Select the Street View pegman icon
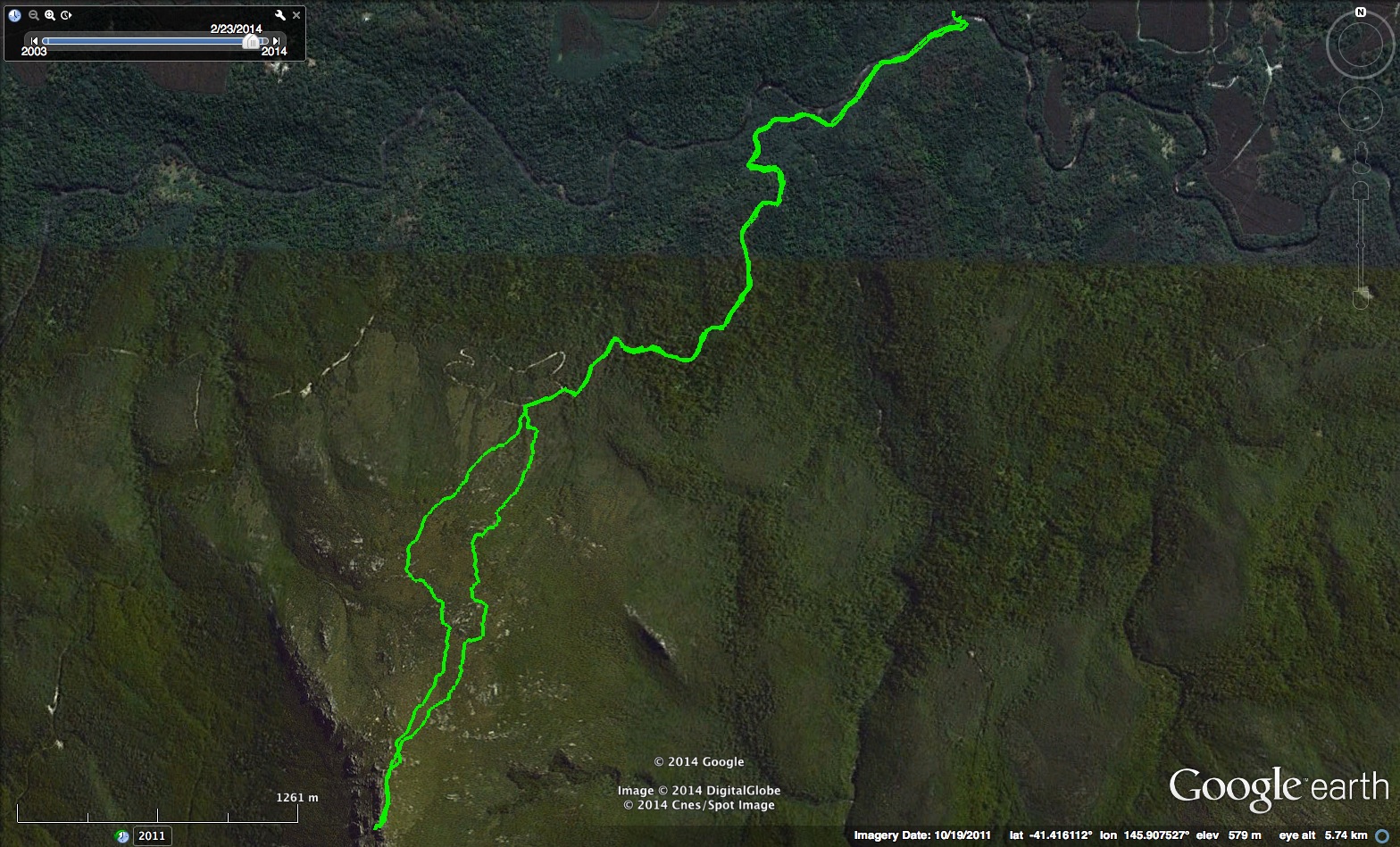The height and width of the screenshot is (847, 1400). [1360, 156]
